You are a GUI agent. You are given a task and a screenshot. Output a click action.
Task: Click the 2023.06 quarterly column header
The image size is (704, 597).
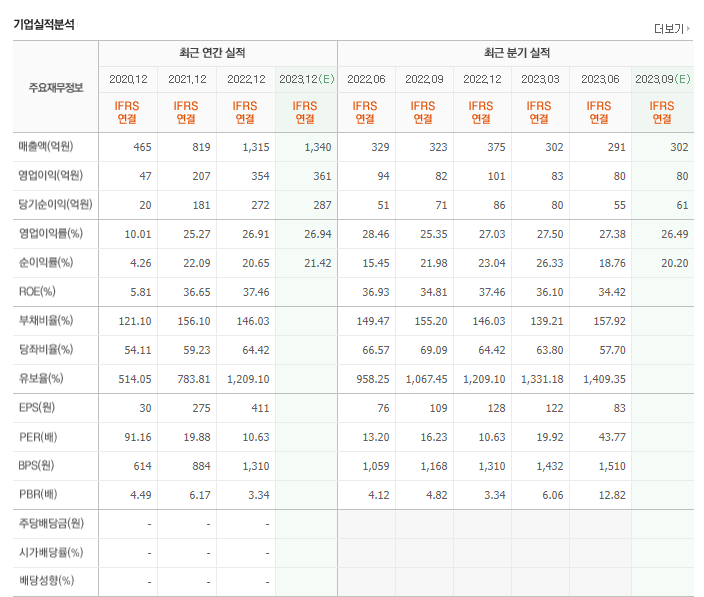coord(600,79)
